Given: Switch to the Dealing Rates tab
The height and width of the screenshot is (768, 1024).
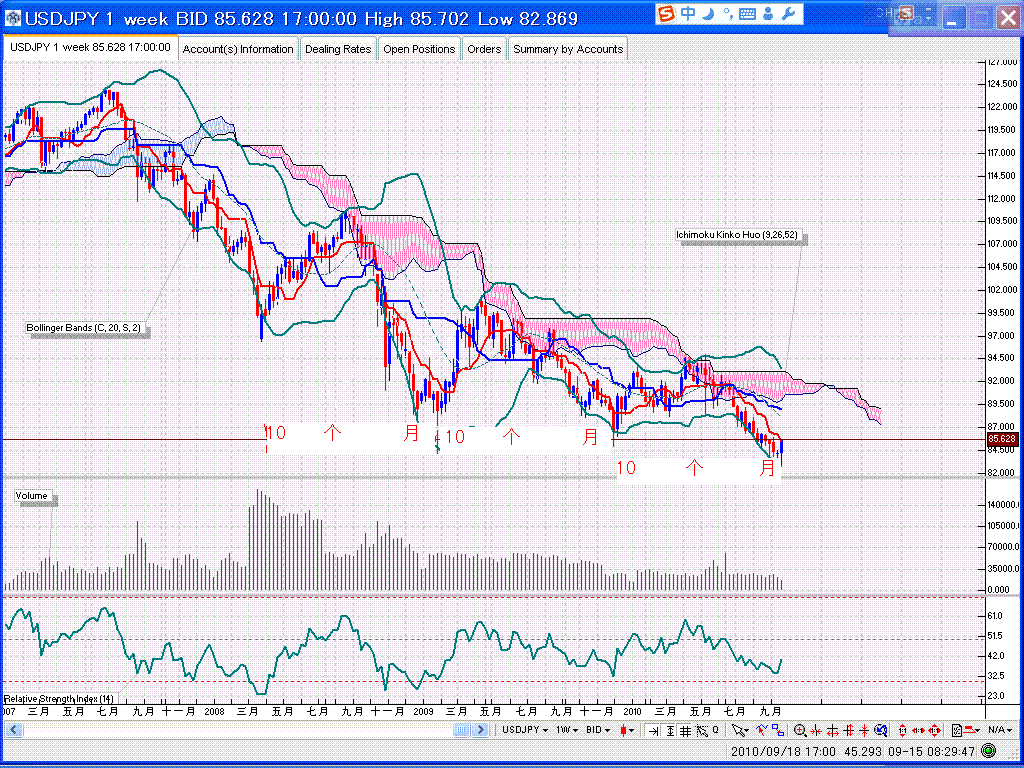Looking at the screenshot, I should [338, 49].
